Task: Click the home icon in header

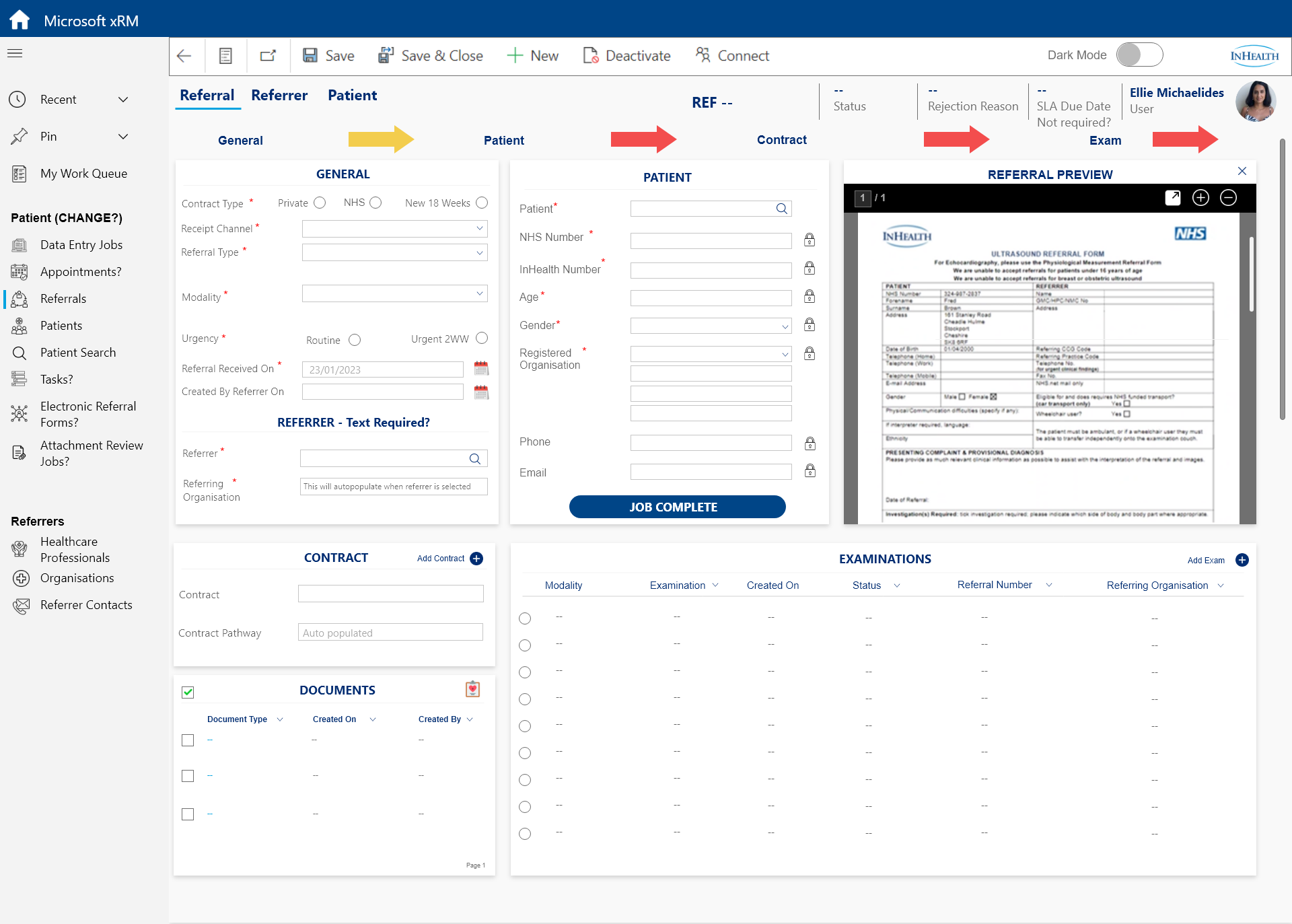Action: pyautogui.click(x=20, y=20)
